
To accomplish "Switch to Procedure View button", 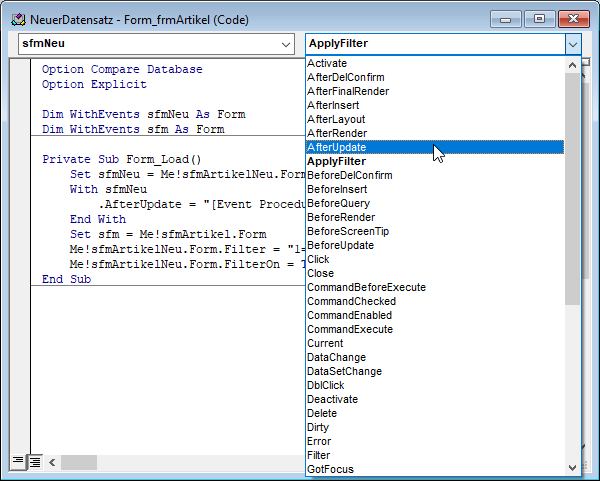I will [x=18, y=461].
